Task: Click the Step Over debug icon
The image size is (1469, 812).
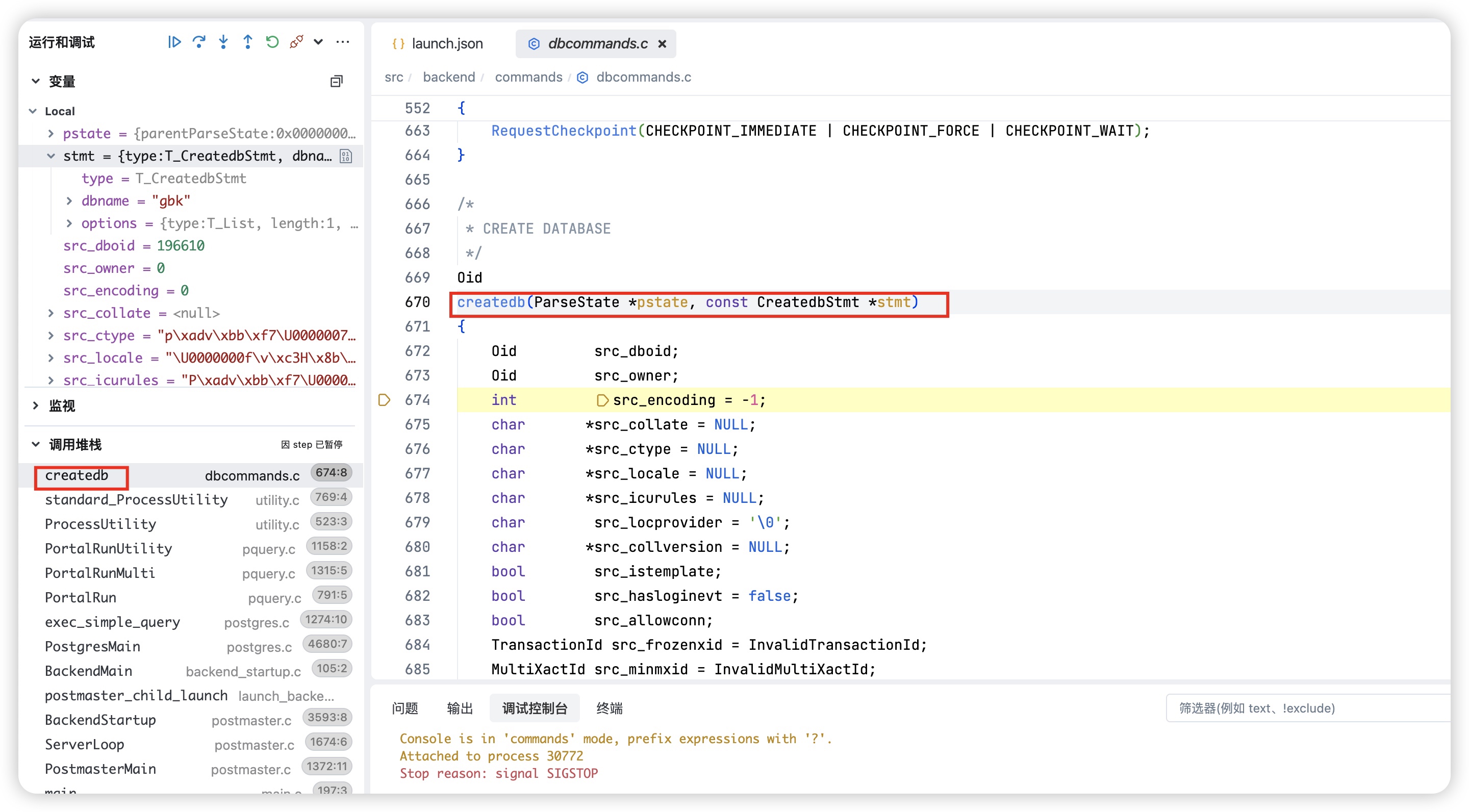Action: tap(198, 42)
